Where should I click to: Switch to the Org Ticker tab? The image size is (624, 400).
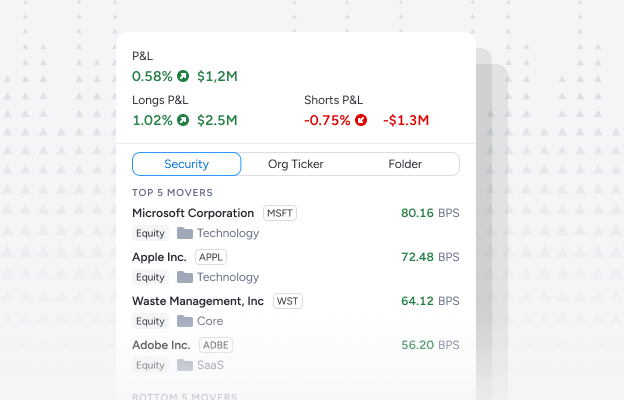pyautogui.click(x=296, y=164)
